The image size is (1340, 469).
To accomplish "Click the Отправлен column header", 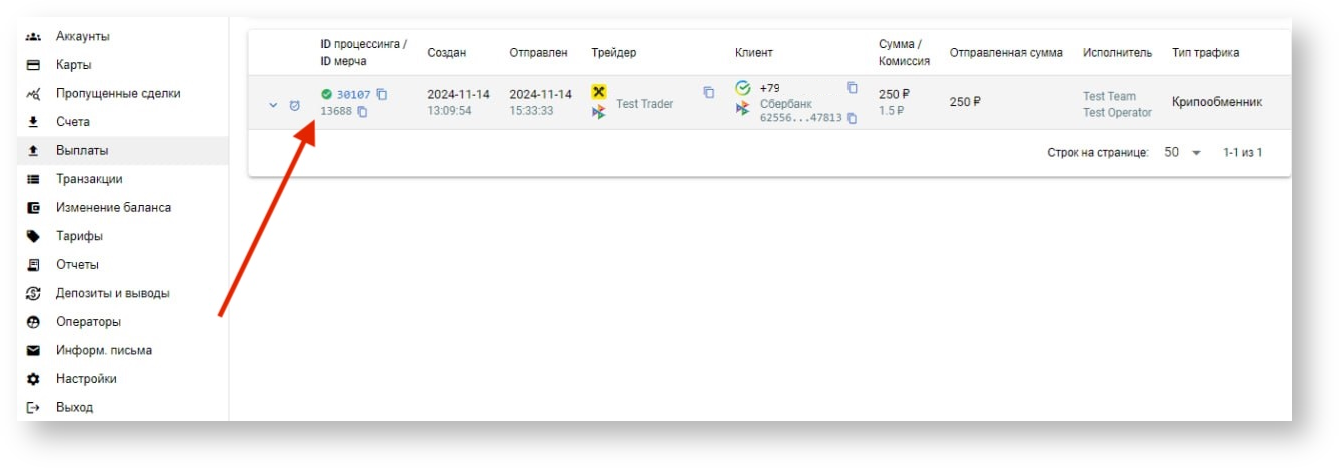I will [x=538, y=53].
